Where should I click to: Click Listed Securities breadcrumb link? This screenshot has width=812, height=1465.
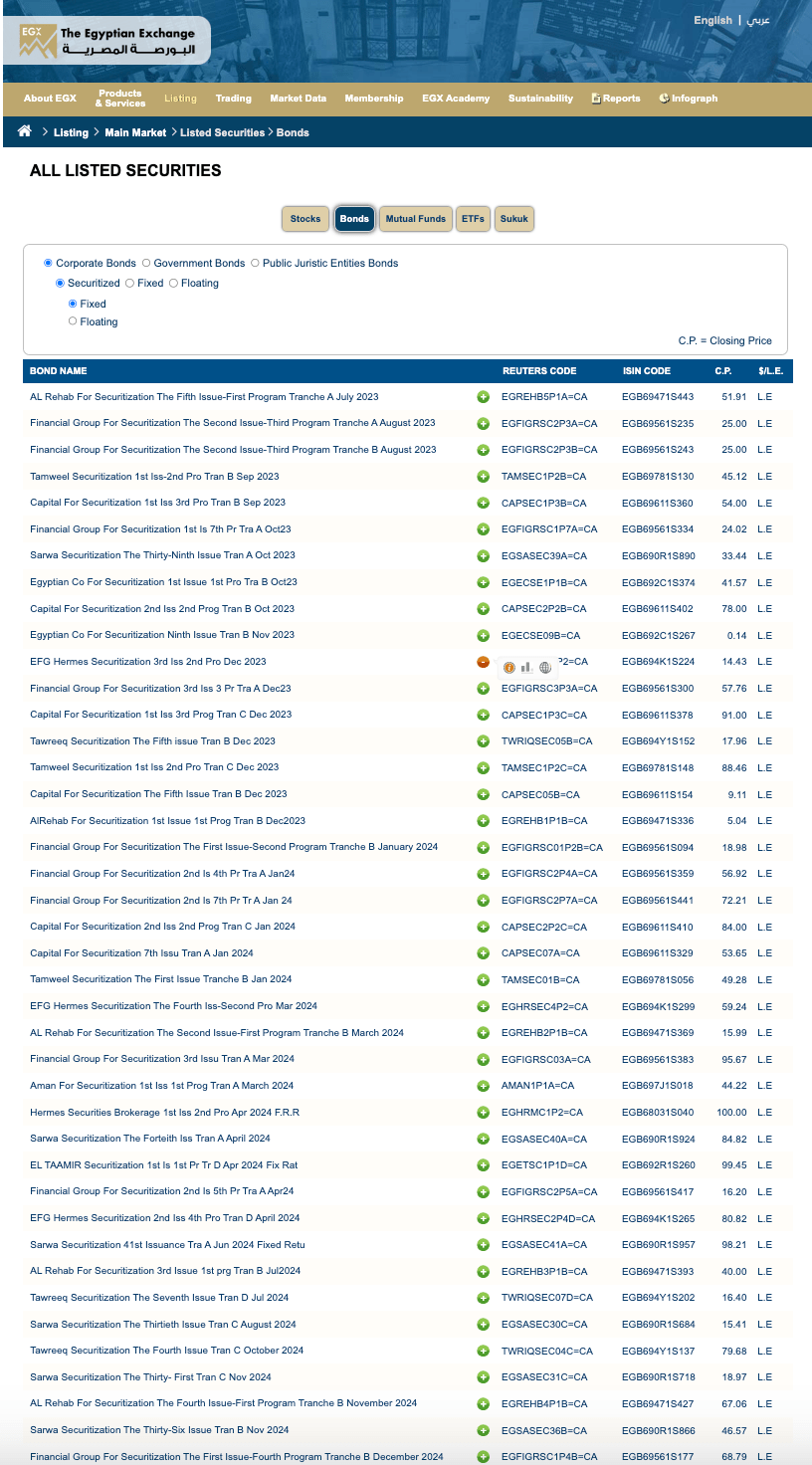click(222, 132)
